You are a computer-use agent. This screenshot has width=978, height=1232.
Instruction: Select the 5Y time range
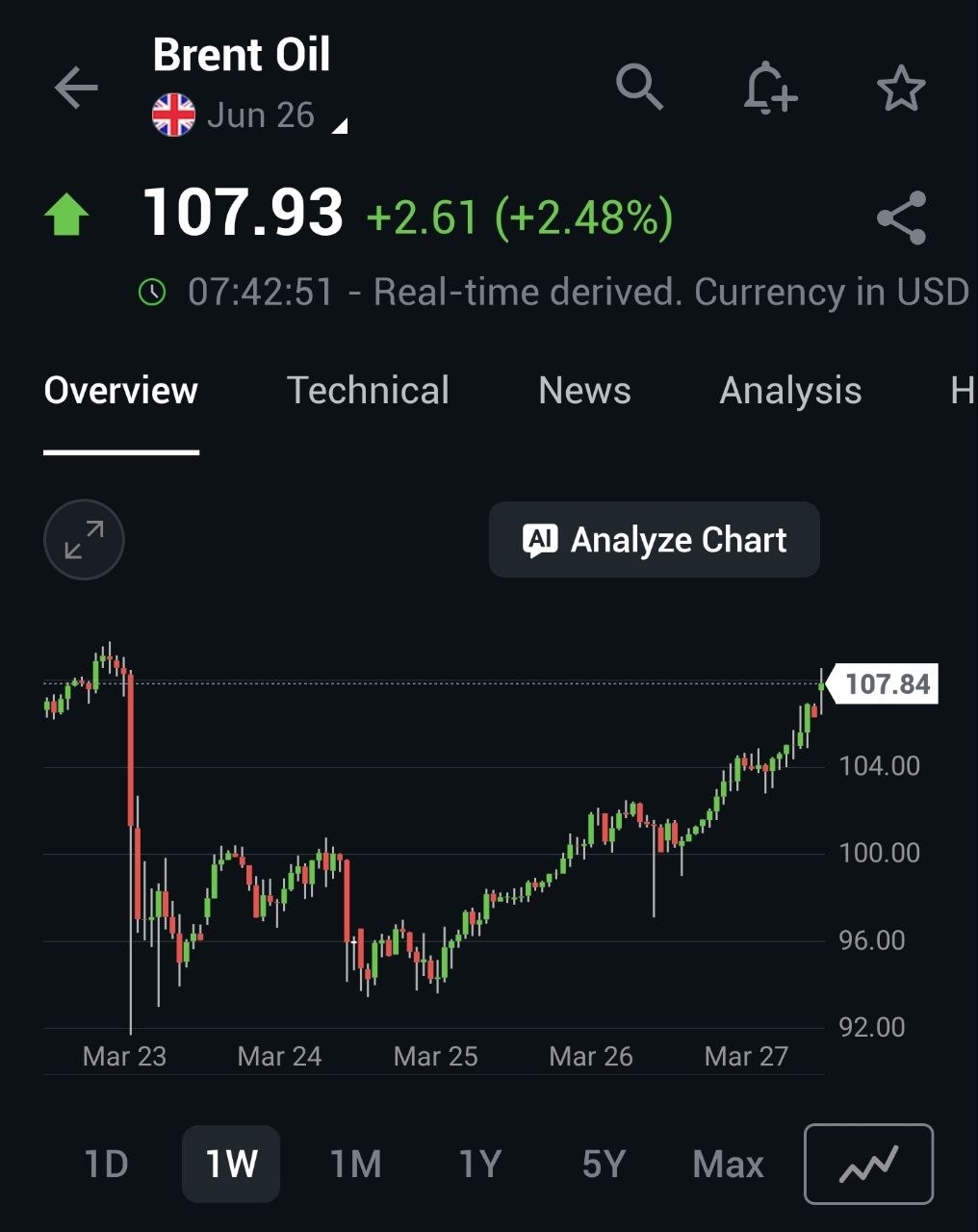point(604,1165)
